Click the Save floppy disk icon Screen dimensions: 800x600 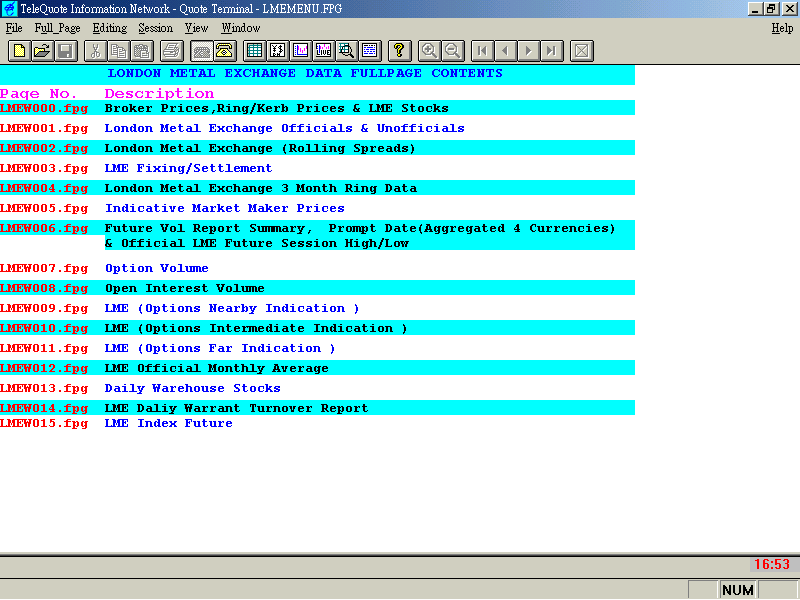[x=66, y=51]
